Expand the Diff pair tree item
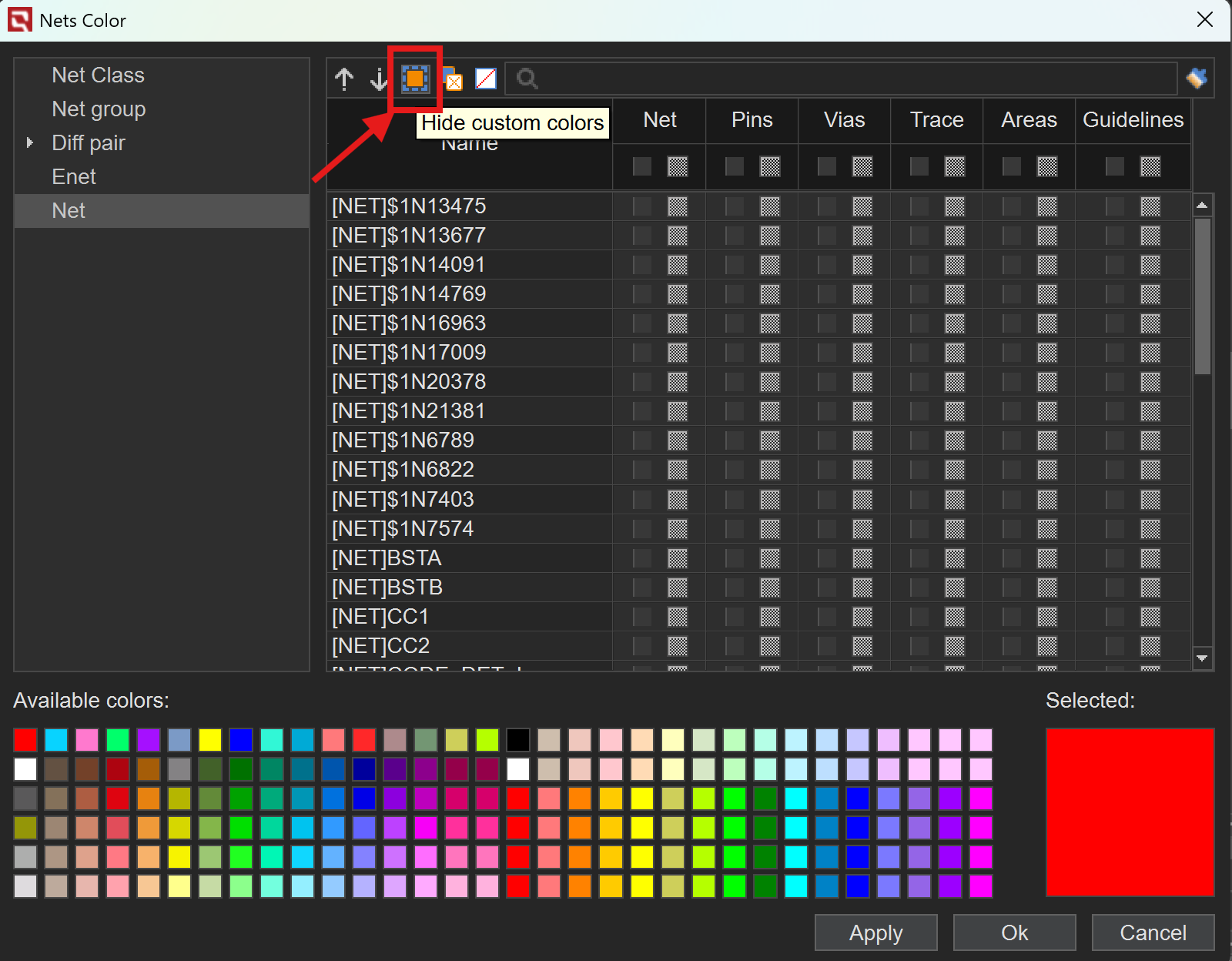The height and width of the screenshot is (961, 1232). (x=30, y=142)
